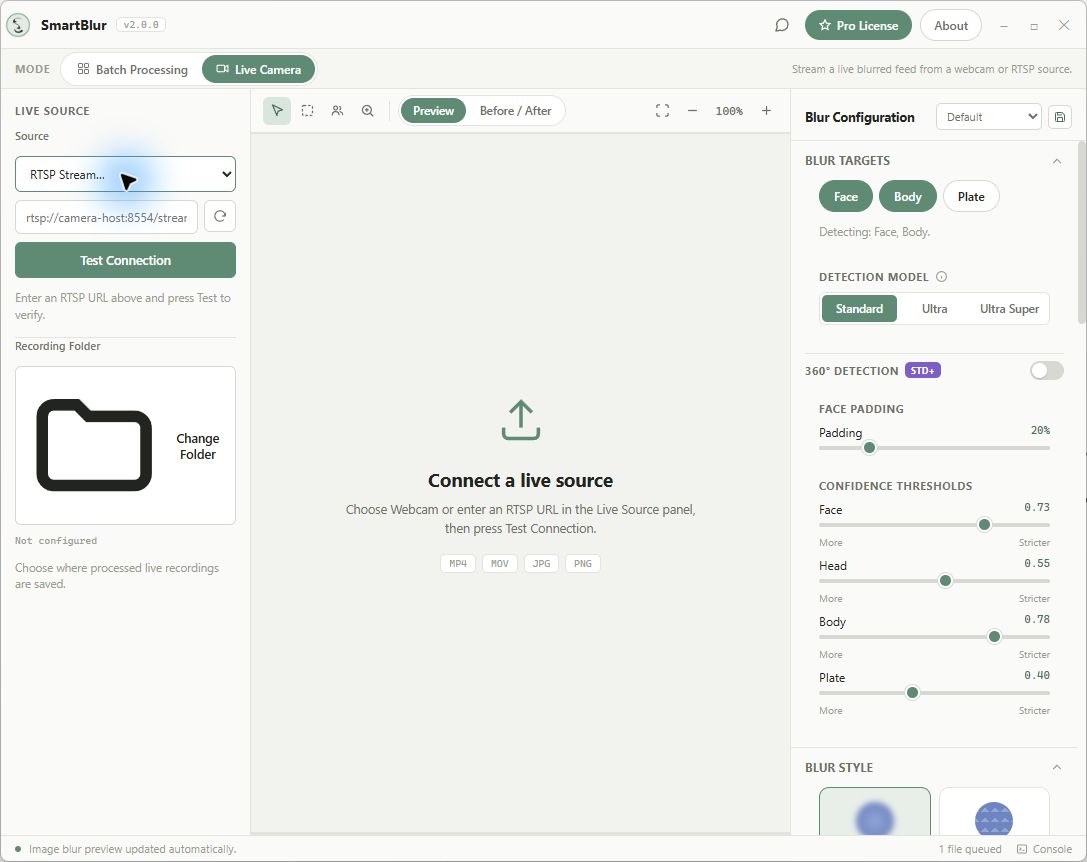
Task: Click the PNG format tag
Action: coord(582,564)
